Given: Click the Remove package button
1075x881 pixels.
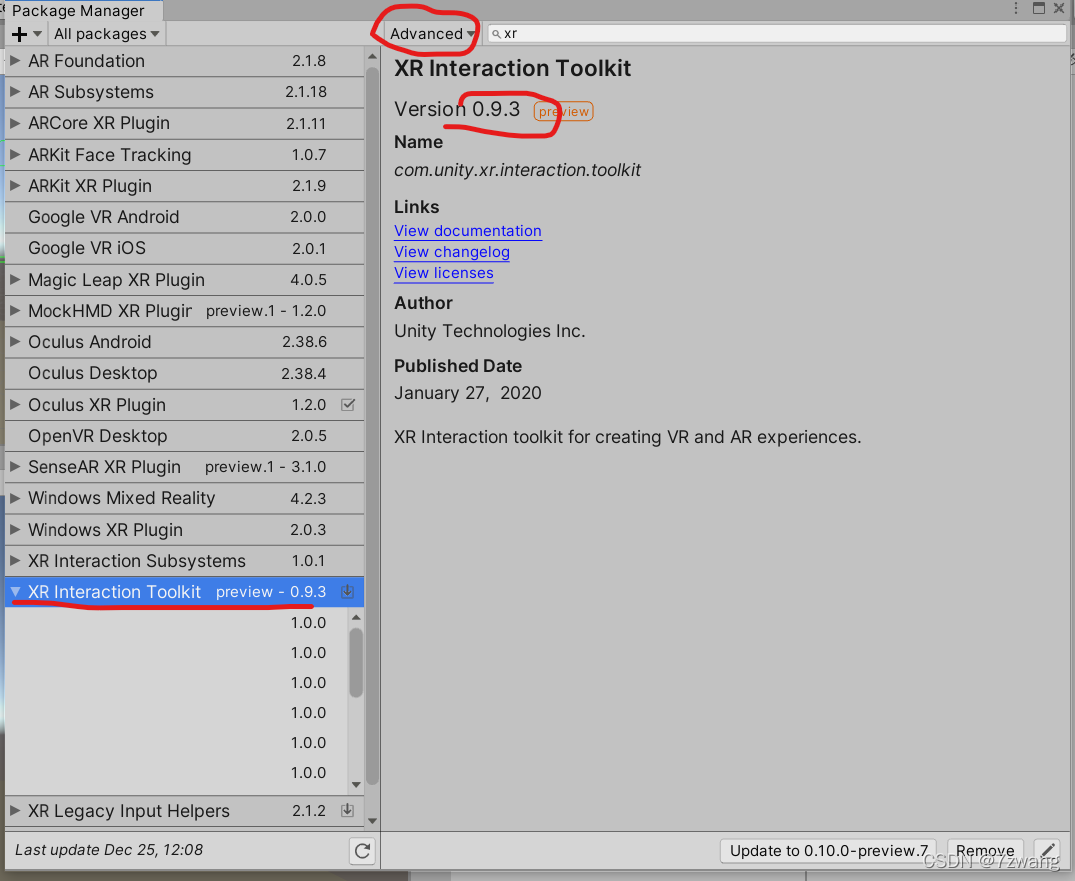Looking at the screenshot, I should tap(985, 851).
